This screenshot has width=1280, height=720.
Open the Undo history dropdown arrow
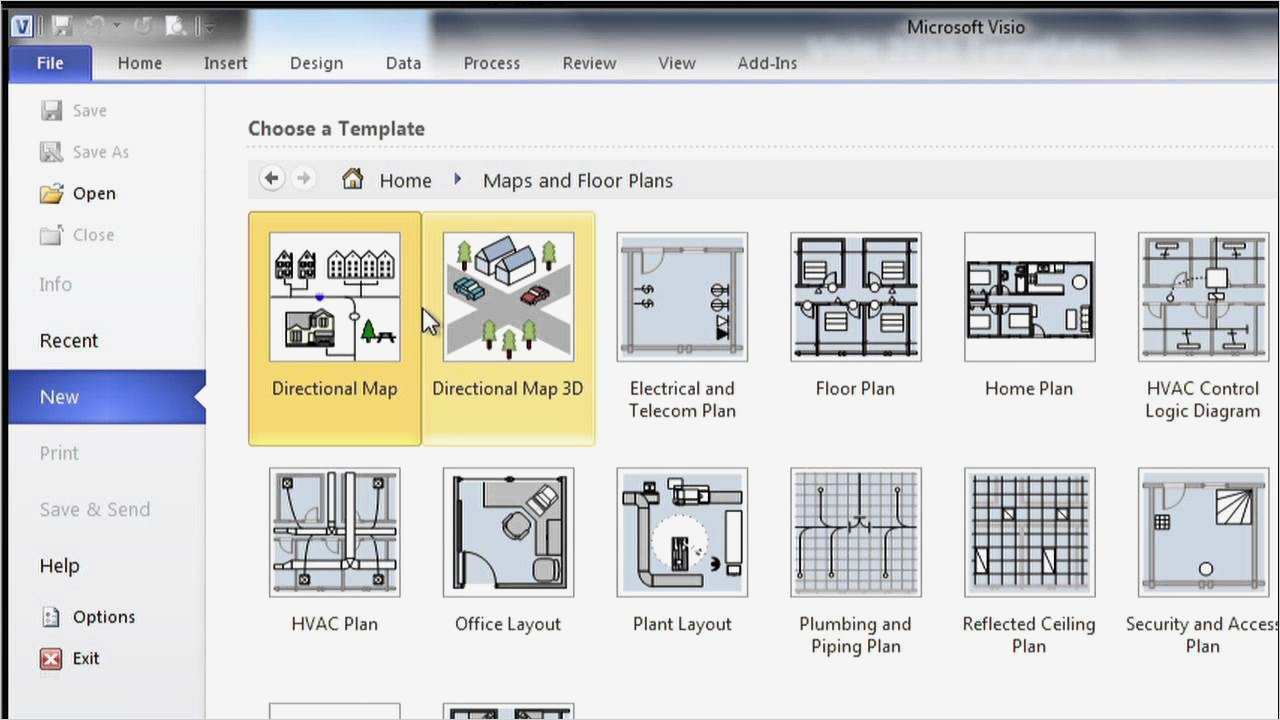click(x=116, y=26)
